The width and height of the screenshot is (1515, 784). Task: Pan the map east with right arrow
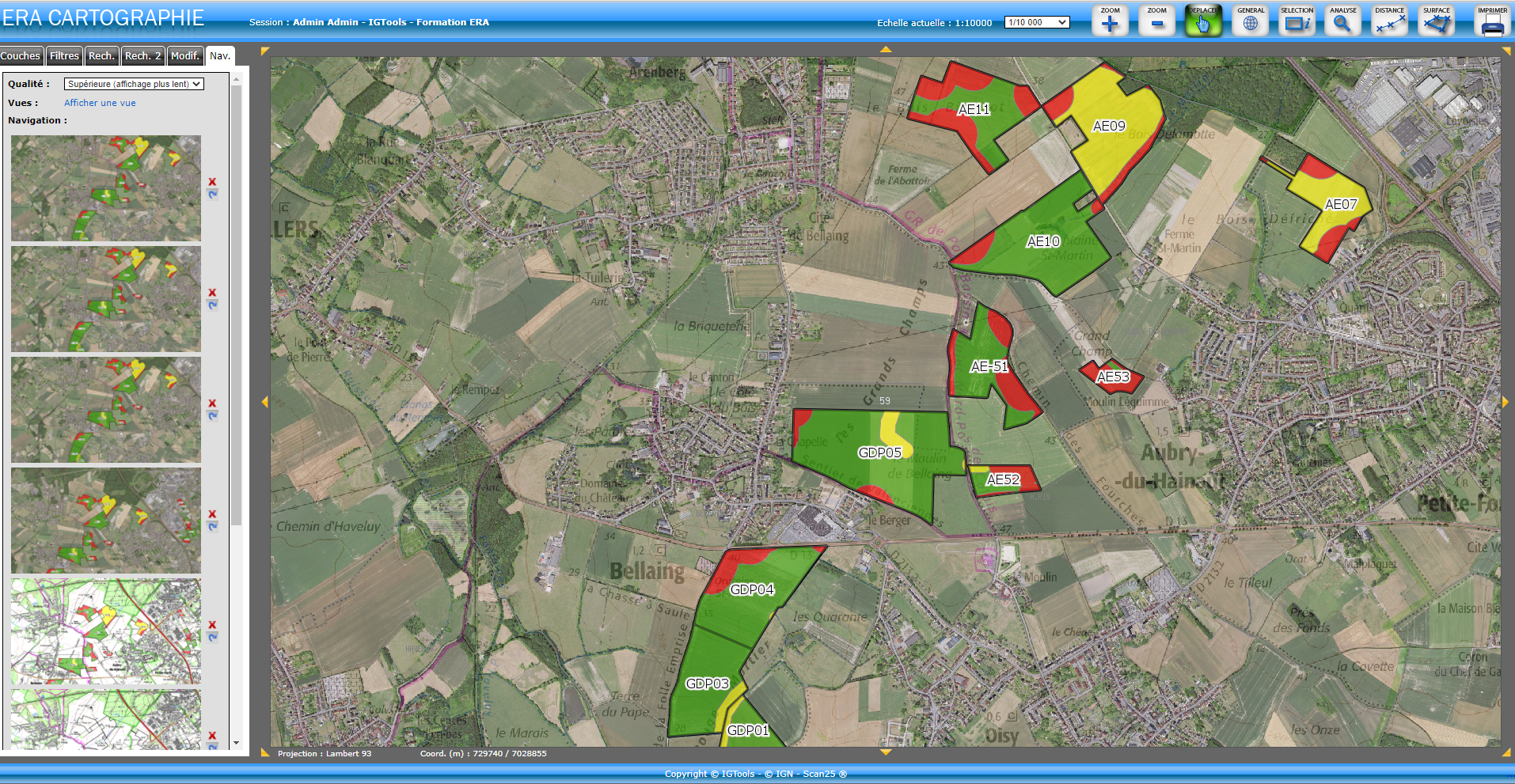pos(1505,403)
